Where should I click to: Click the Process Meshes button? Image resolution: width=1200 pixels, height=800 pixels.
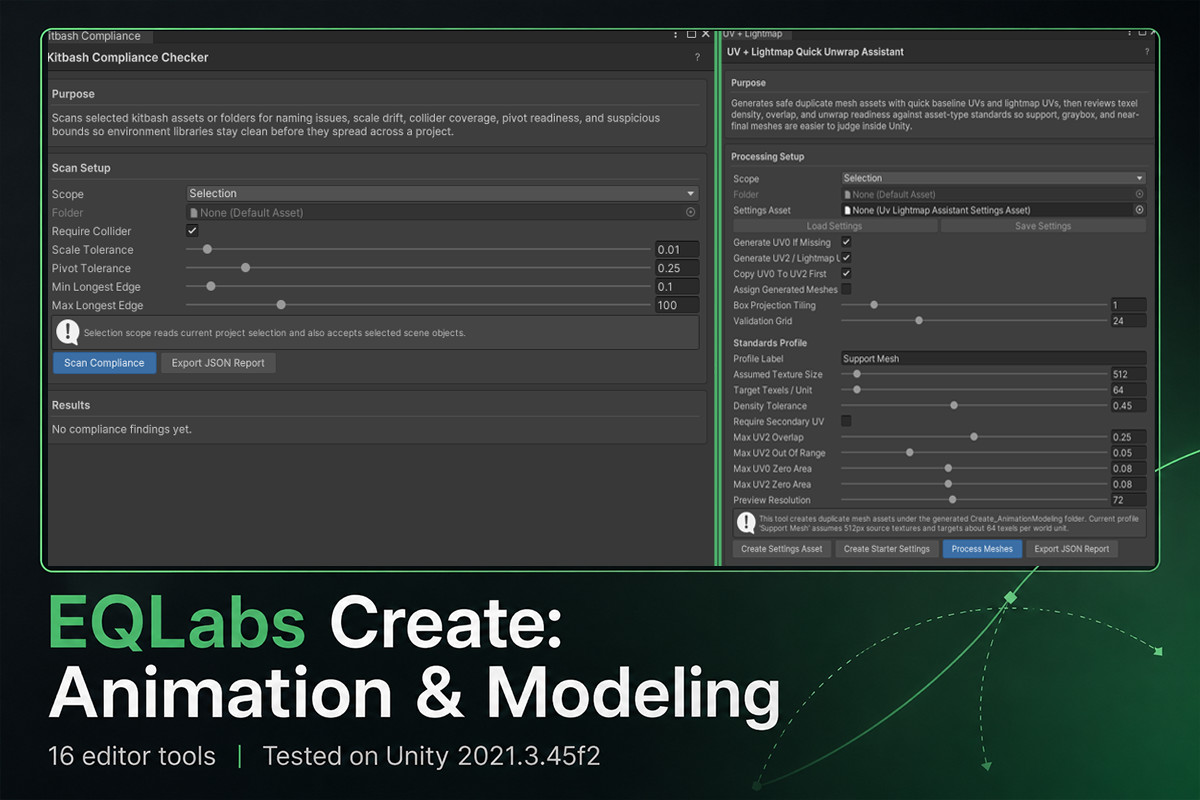pos(982,549)
